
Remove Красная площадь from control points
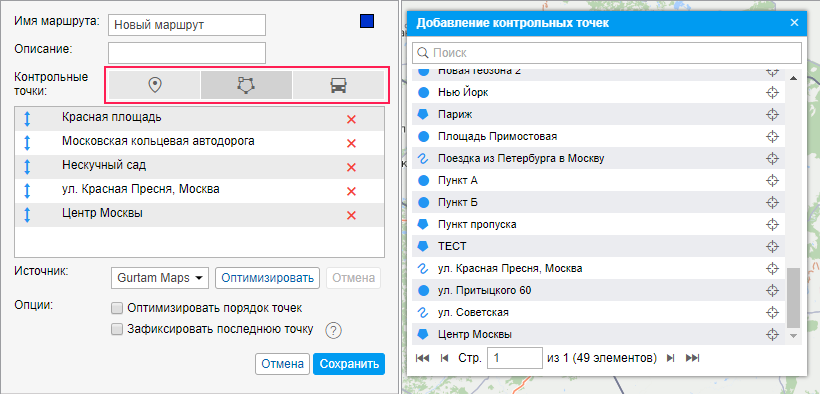coord(351,119)
